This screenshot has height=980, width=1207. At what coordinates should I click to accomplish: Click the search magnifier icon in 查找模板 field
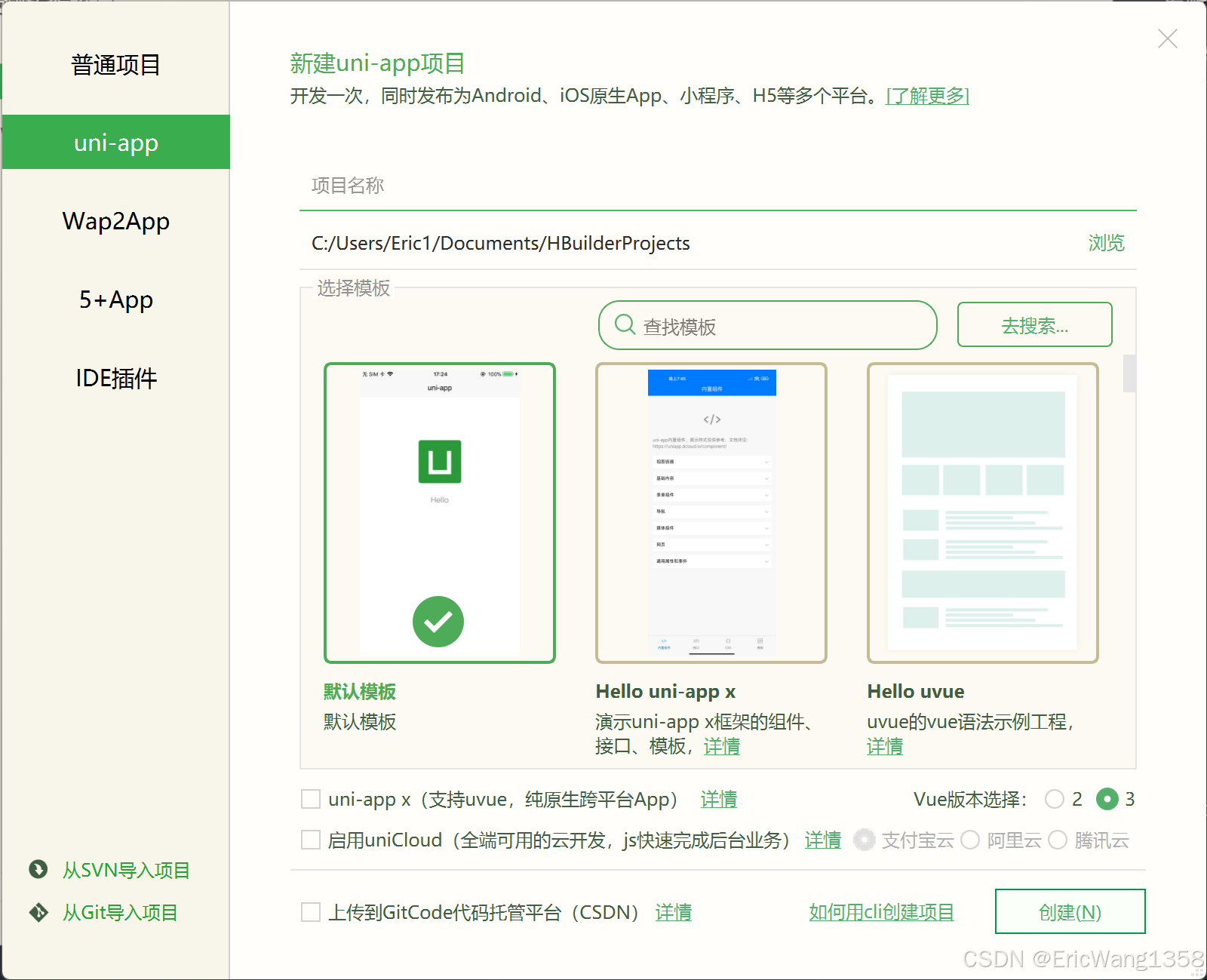point(624,325)
